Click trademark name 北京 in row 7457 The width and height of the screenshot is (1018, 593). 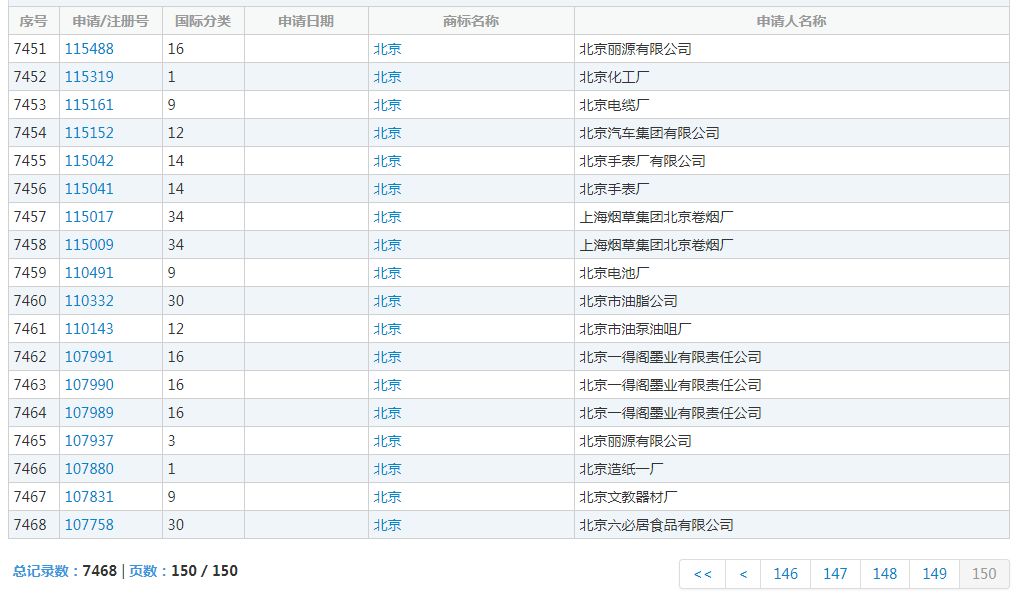pyautogui.click(x=388, y=216)
